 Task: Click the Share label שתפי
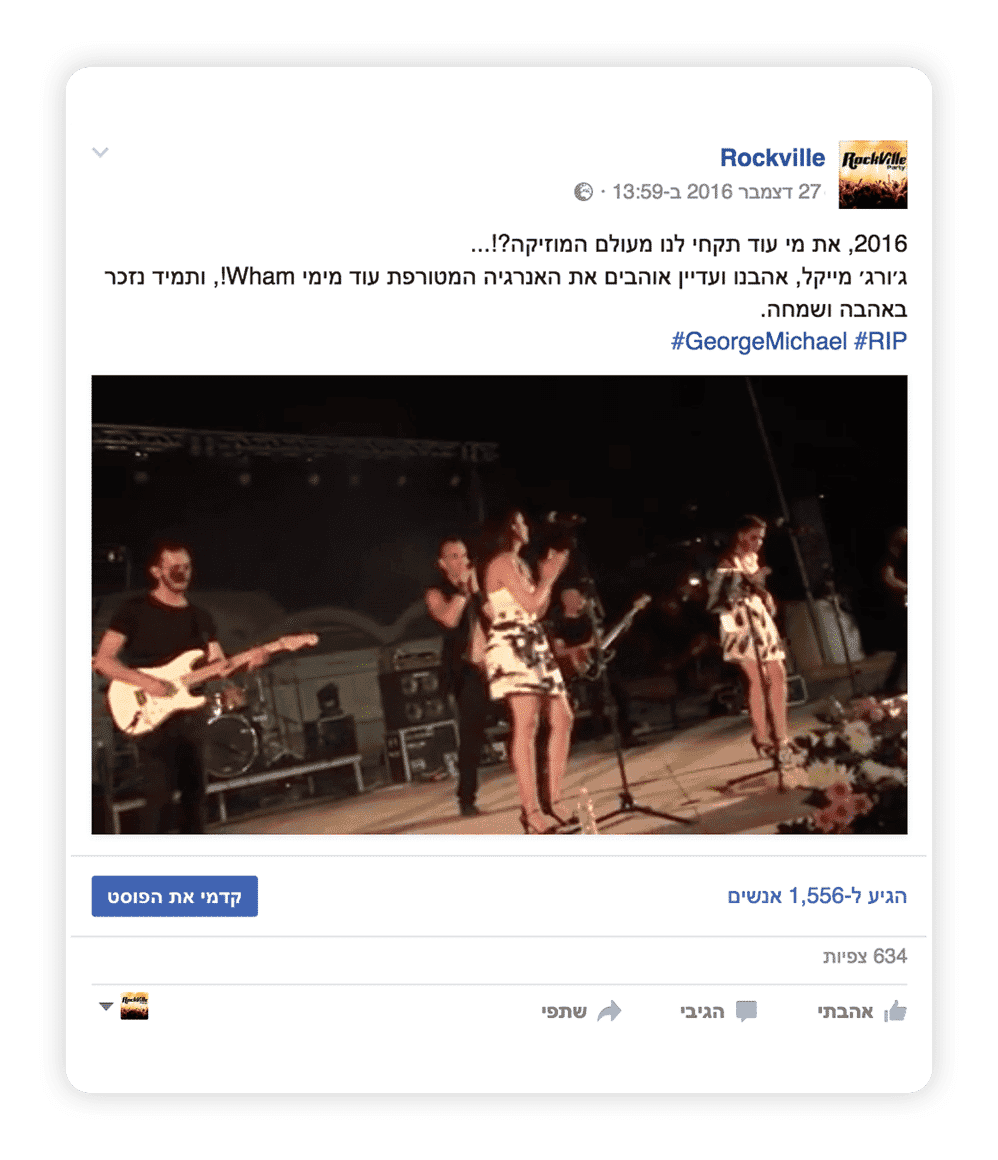click(564, 1011)
